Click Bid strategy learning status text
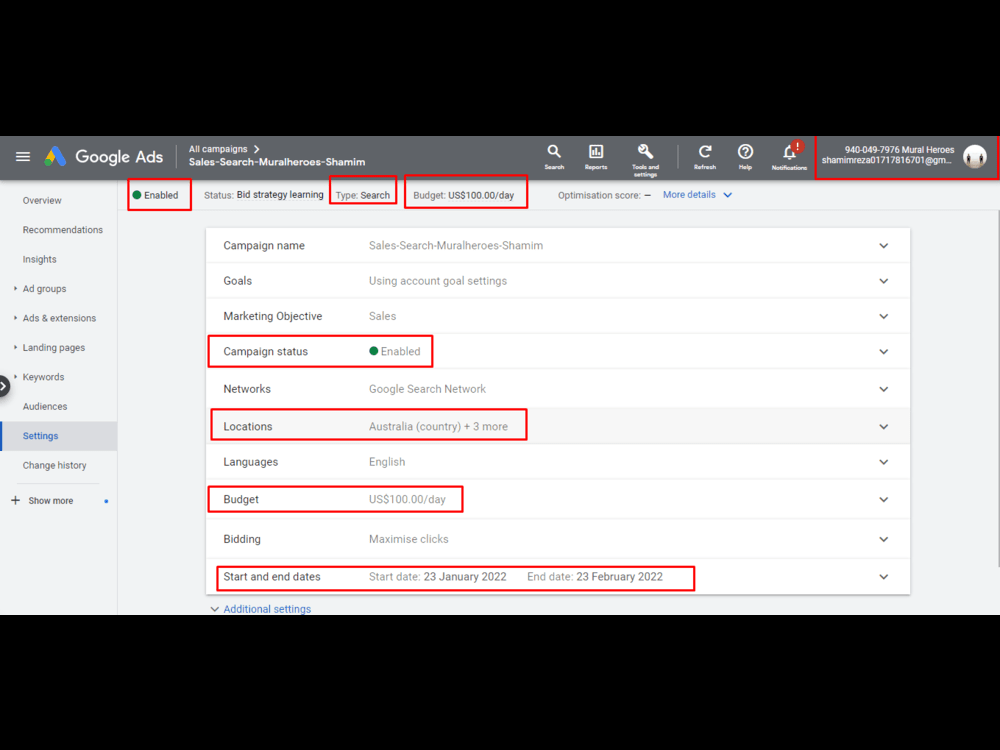This screenshot has width=1000, height=750. tap(280, 195)
